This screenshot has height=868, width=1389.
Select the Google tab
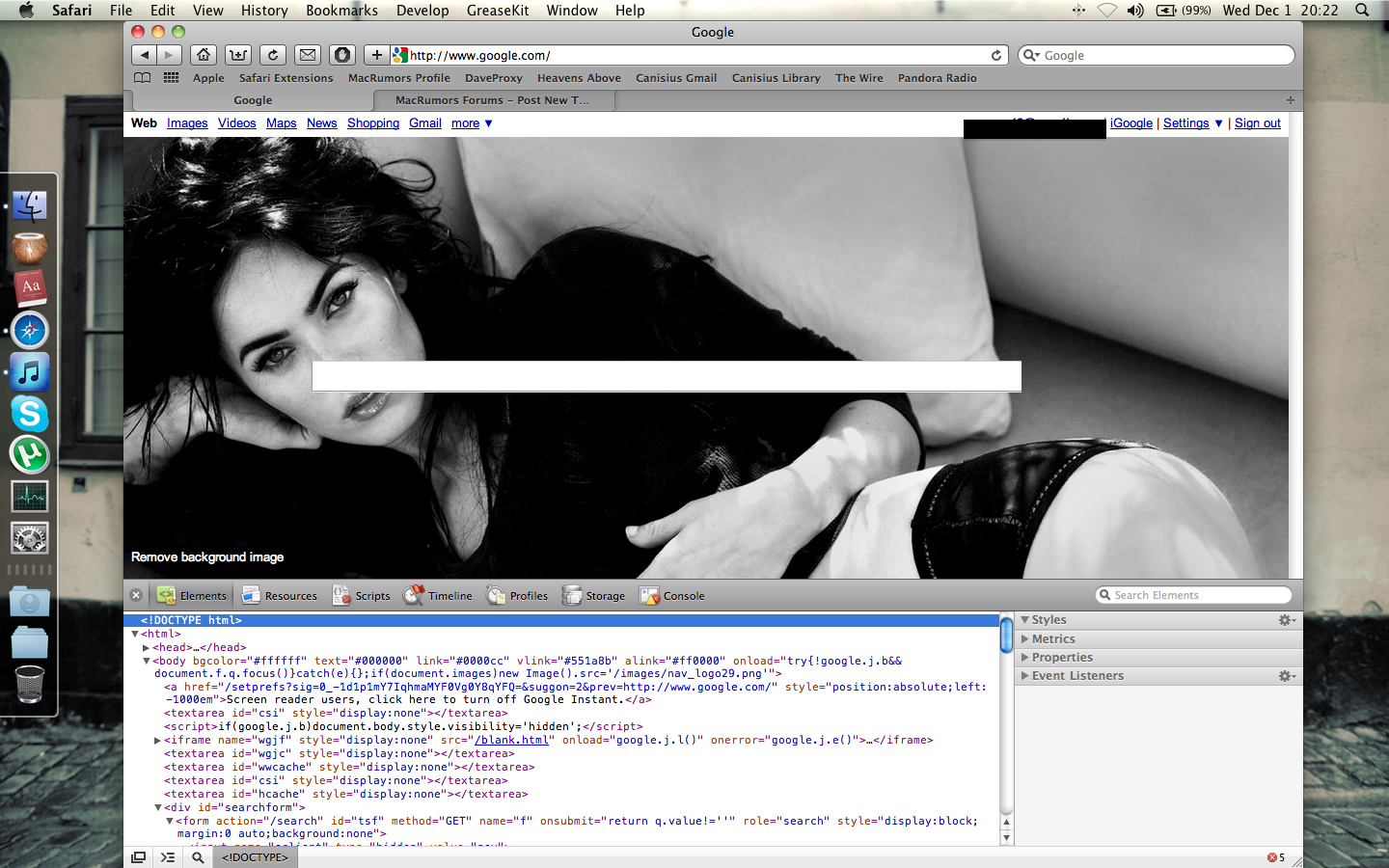click(x=253, y=100)
